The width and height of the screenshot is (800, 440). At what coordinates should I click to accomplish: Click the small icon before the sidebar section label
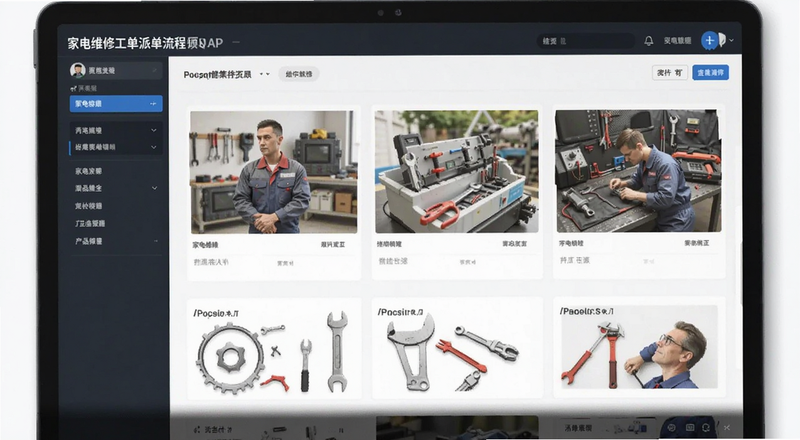(x=73, y=88)
